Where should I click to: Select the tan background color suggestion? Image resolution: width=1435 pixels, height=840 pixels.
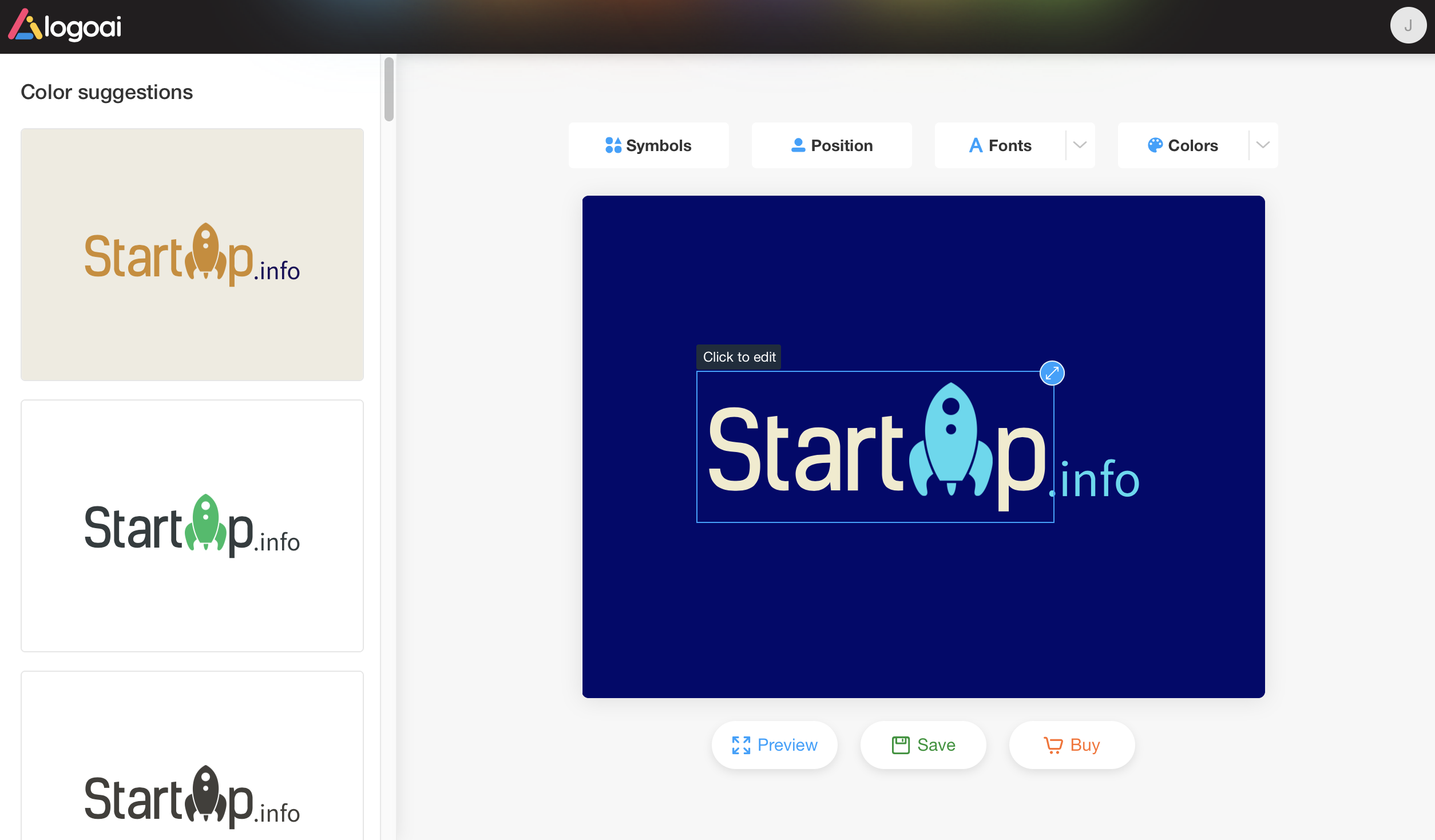192,255
